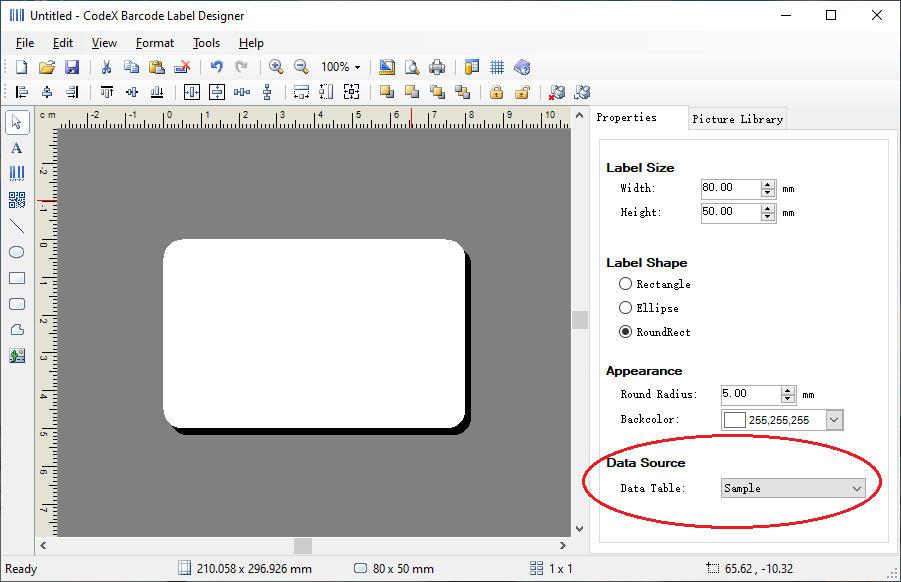The height and width of the screenshot is (582, 901).
Task: Click the horizontal scrollbar right arrow
Action: point(563,545)
